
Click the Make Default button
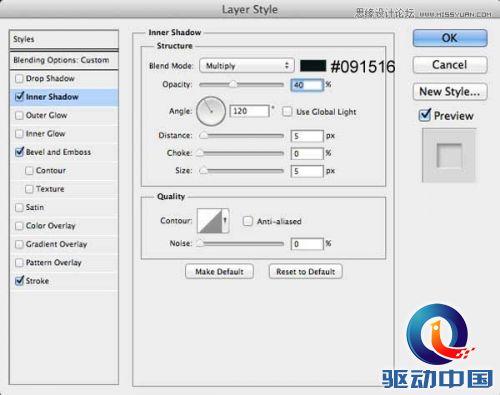point(219,272)
